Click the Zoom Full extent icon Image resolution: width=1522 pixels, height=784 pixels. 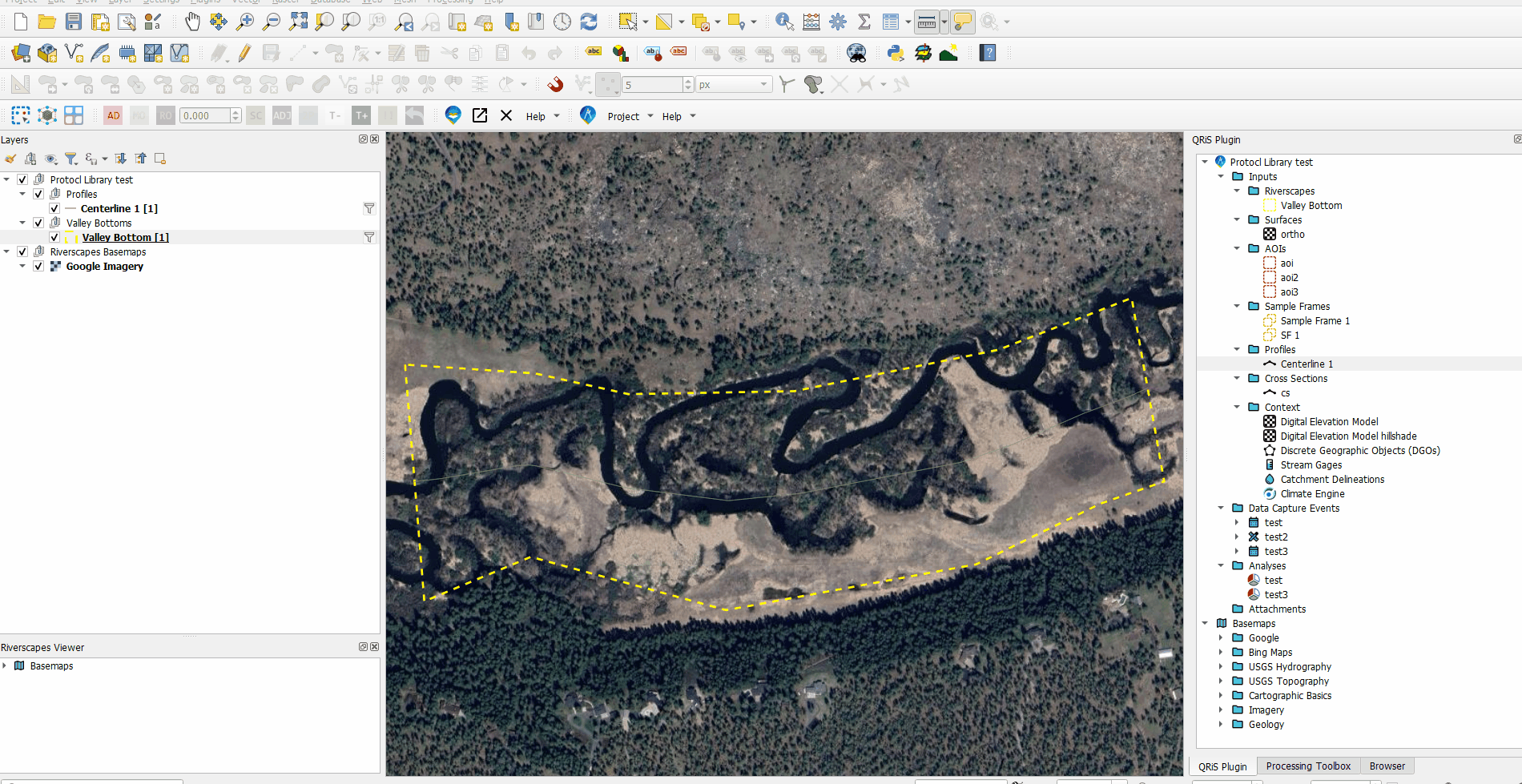pos(298,22)
